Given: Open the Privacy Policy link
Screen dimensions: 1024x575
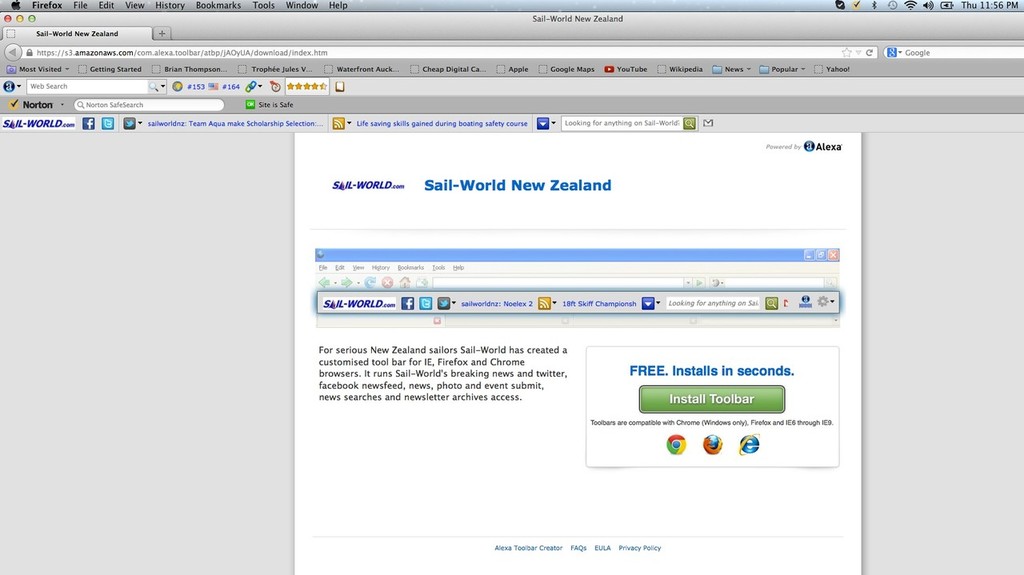Looking at the screenshot, I should [640, 548].
